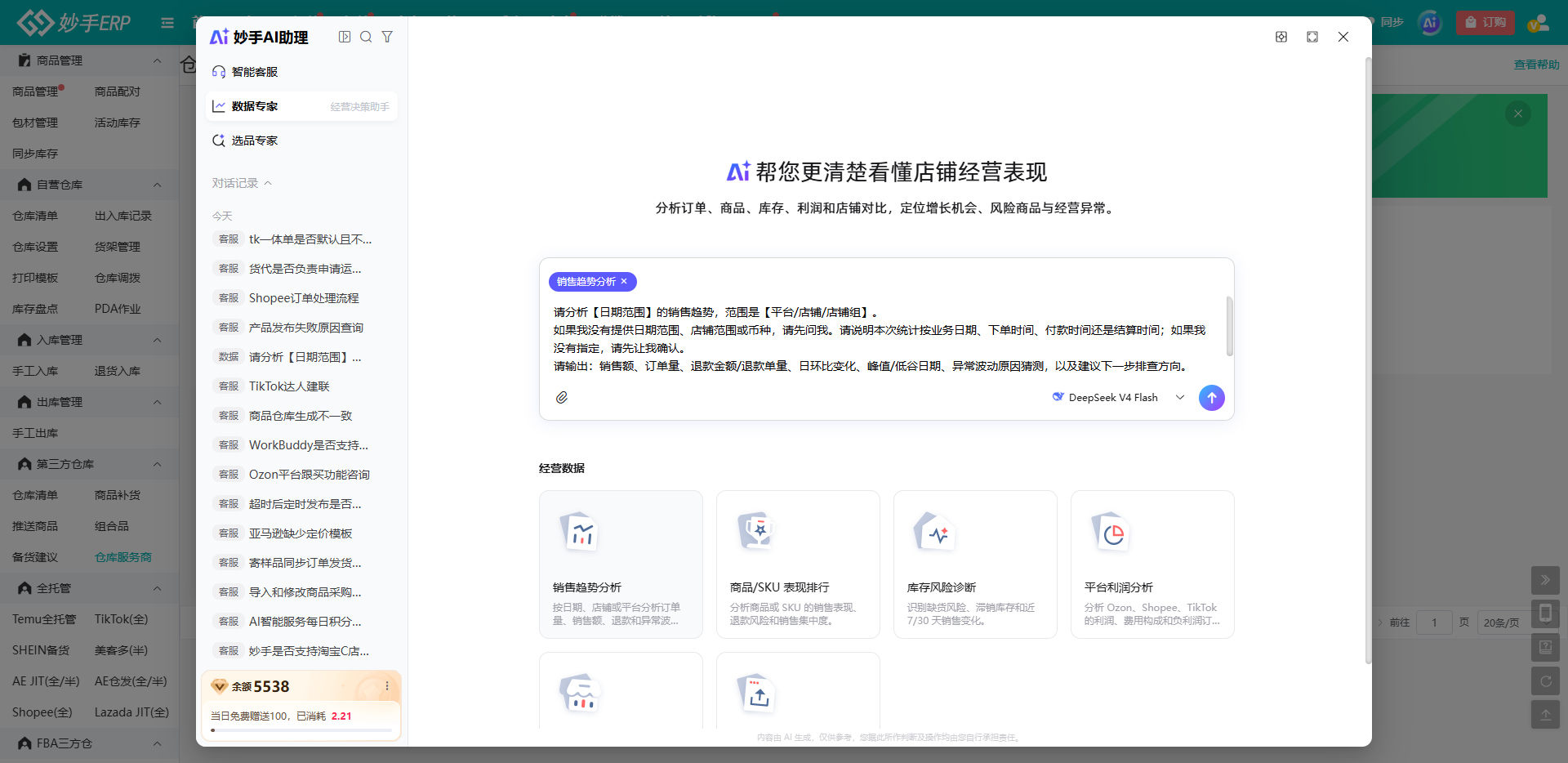Remove the 销售趋势分析 tag
The image size is (1568, 763).
tap(624, 282)
